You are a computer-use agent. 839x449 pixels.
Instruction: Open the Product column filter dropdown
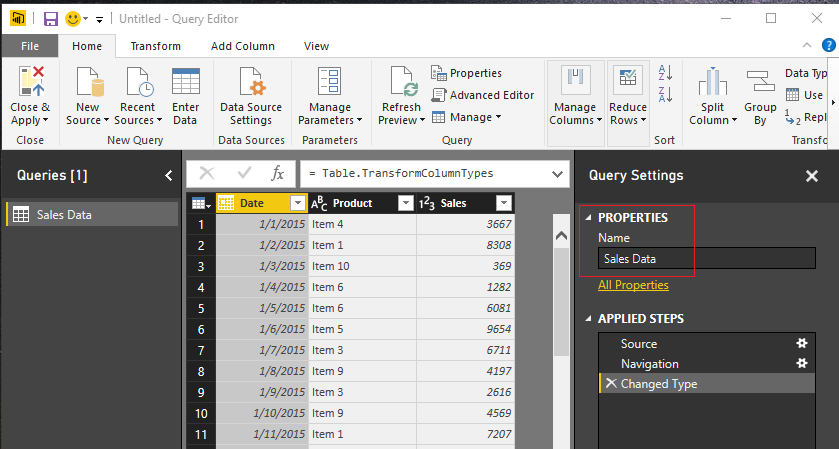point(406,203)
